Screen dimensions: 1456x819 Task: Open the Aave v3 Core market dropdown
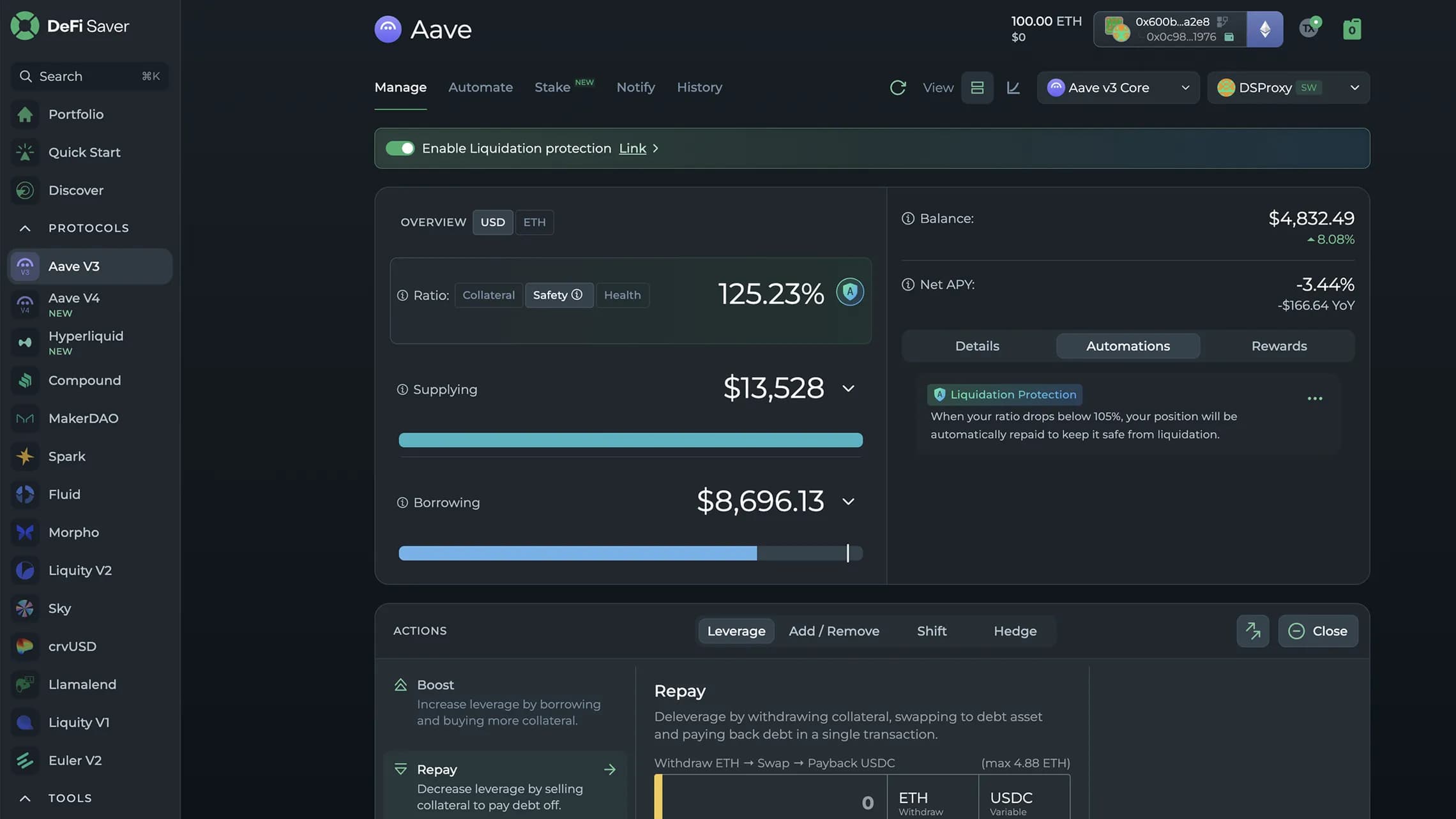coord(1118,87)
